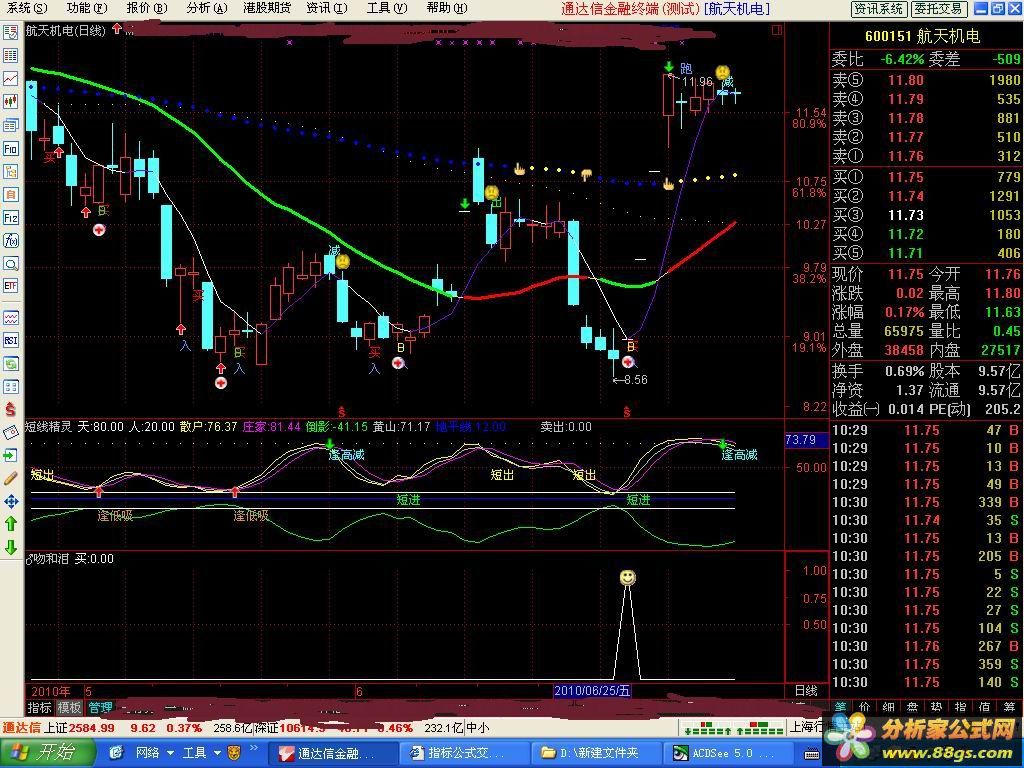Switch to the 指标 tab below chart
This screenshot has width=1024, height=768.
(x=39, y=707)
